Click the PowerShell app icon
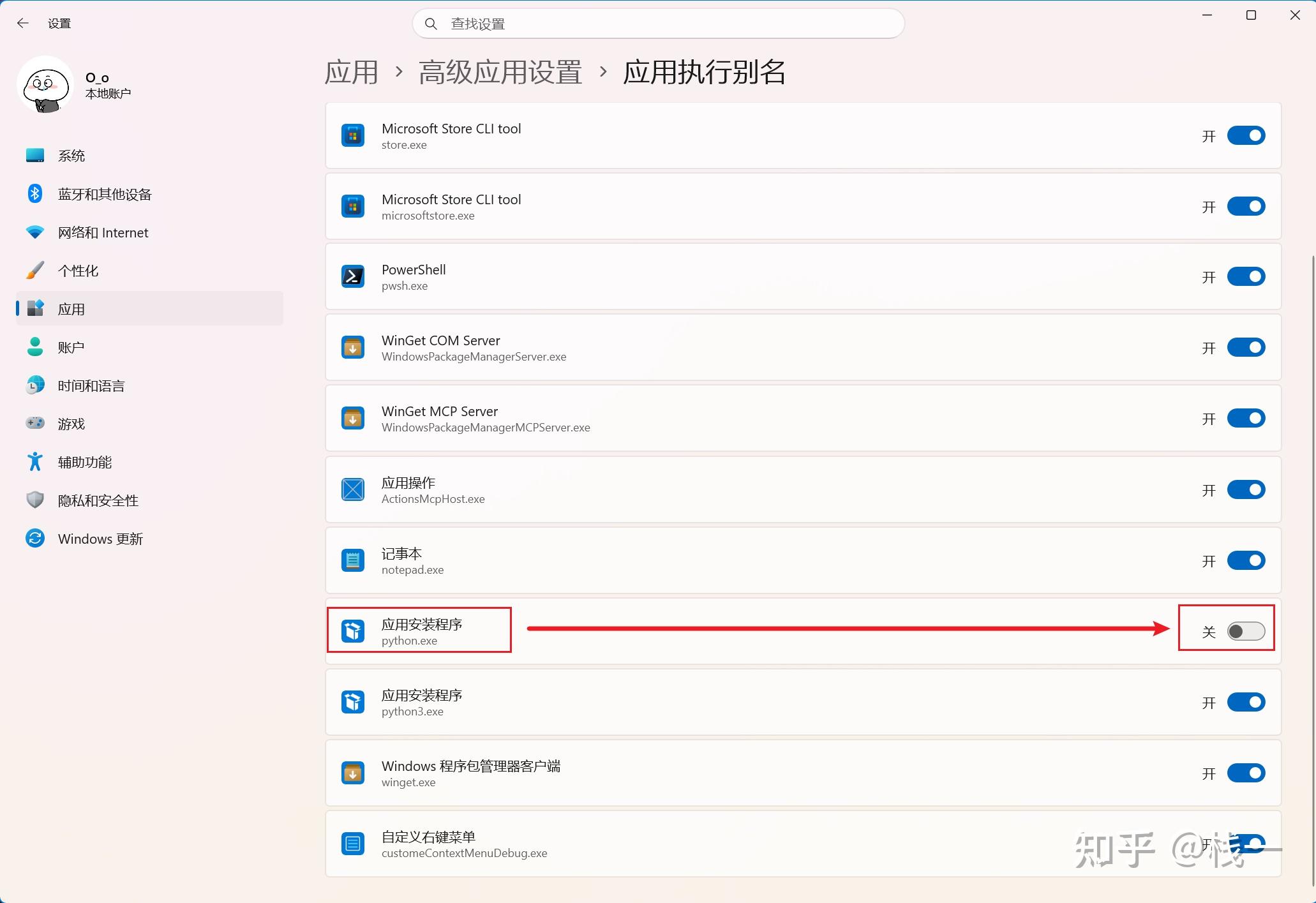 pos(353,276)
